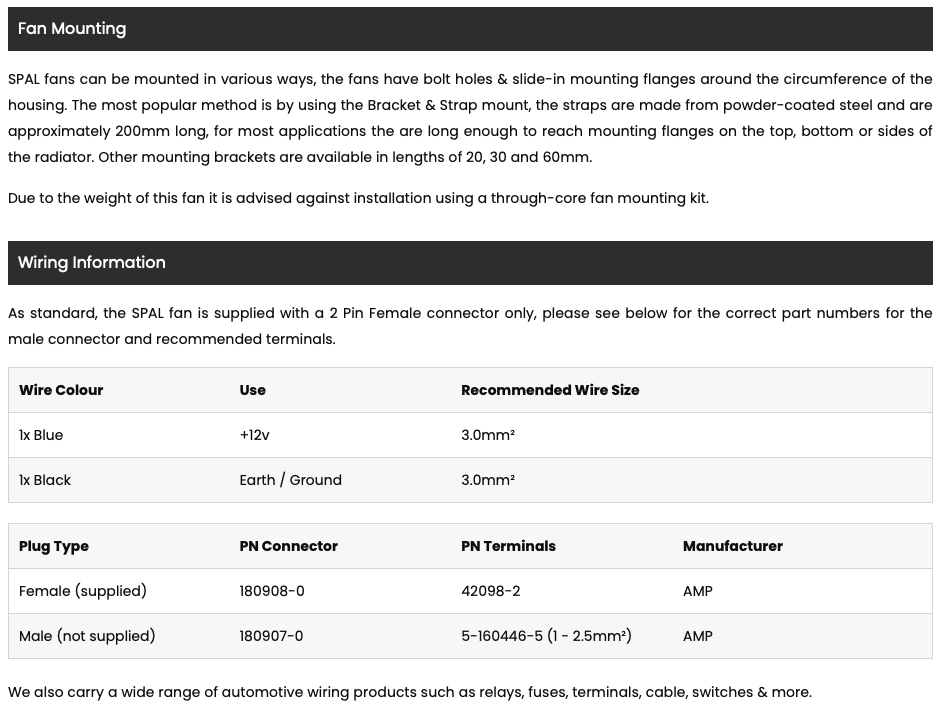This screenshot has height=716, width=940.
Task: Select the Use column header
Action: 252,390
